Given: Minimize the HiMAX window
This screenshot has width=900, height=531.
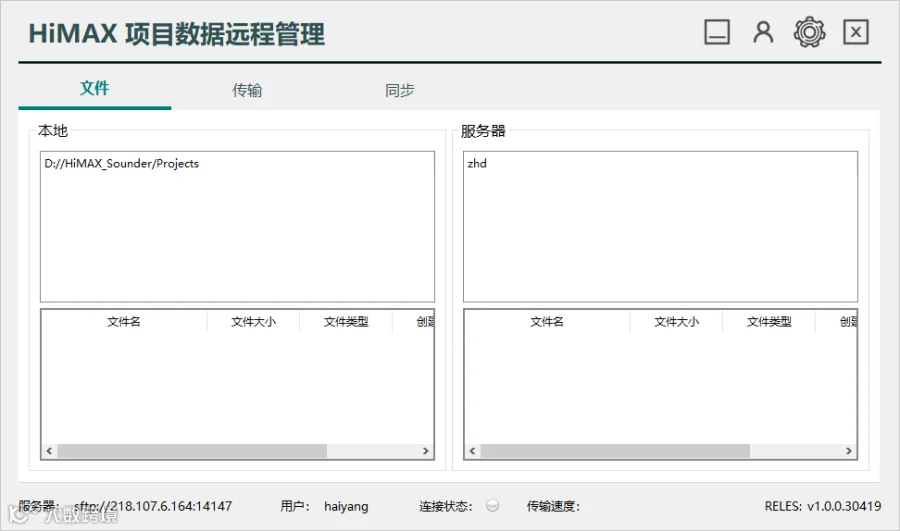Looking at the screenshot, I should click(x=717, y=32).
